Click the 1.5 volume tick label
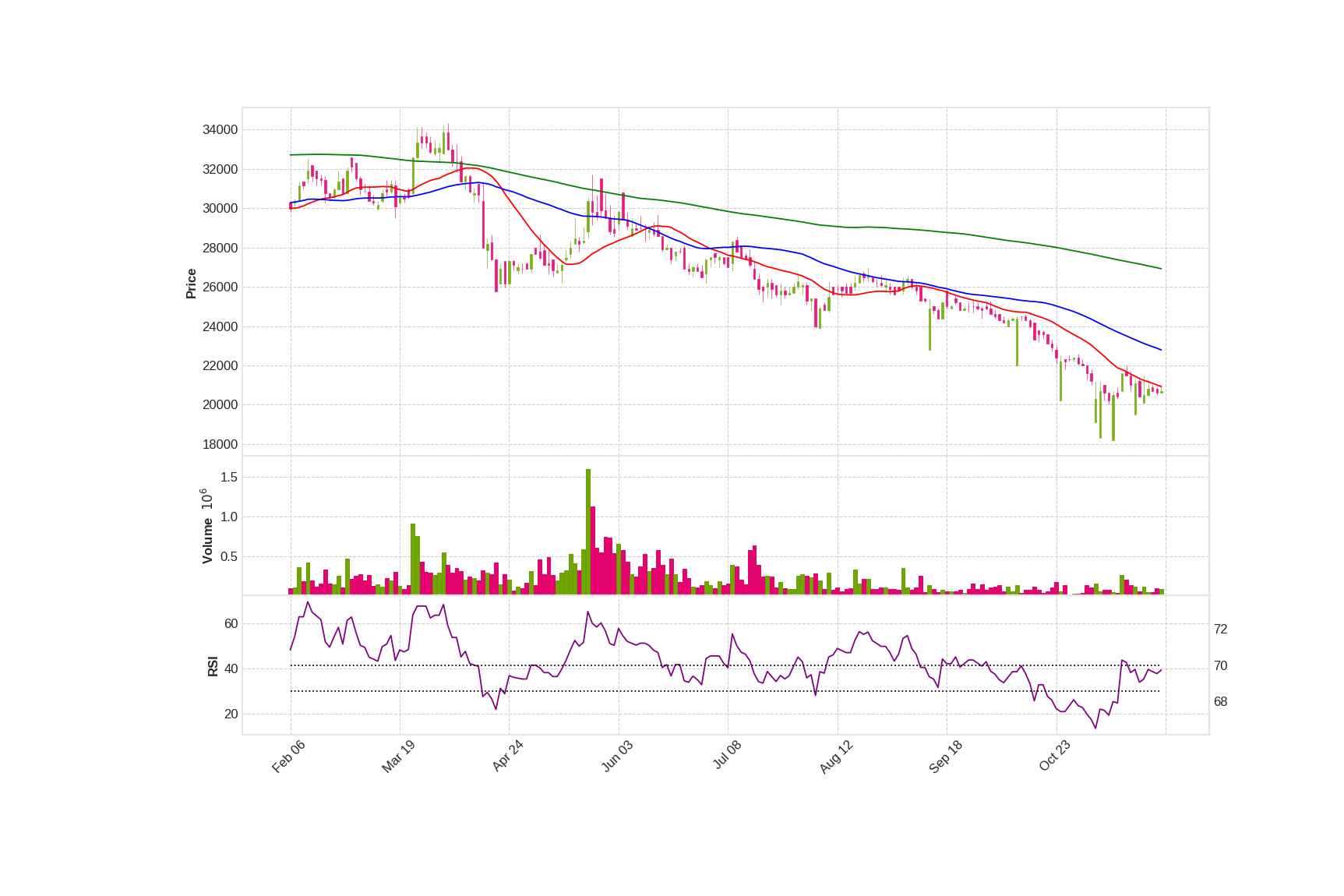Screen dimensions: 1344x896 coord(229,477)
